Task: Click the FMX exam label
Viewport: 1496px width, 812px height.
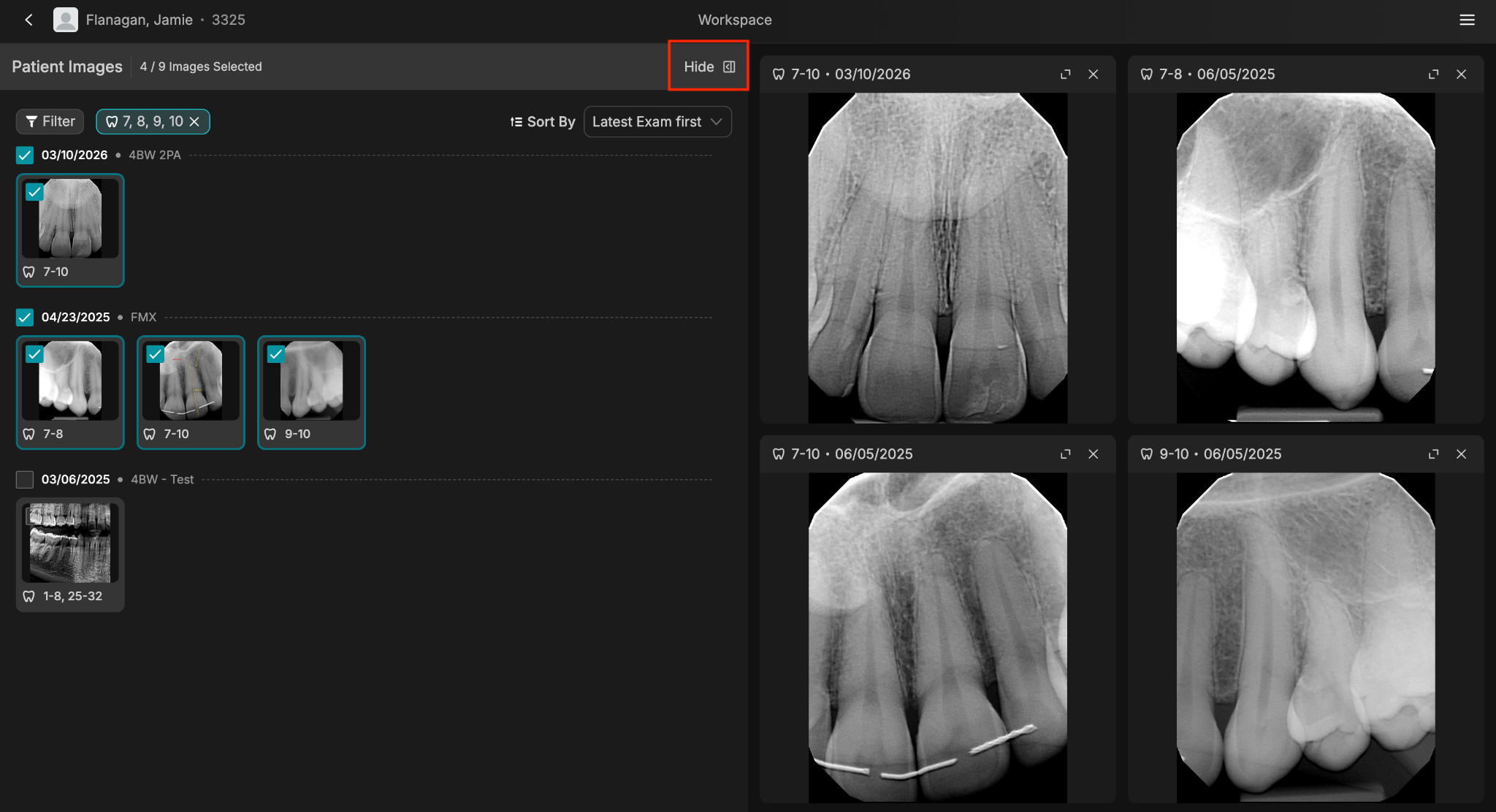Action: click(x=143, y=317)
